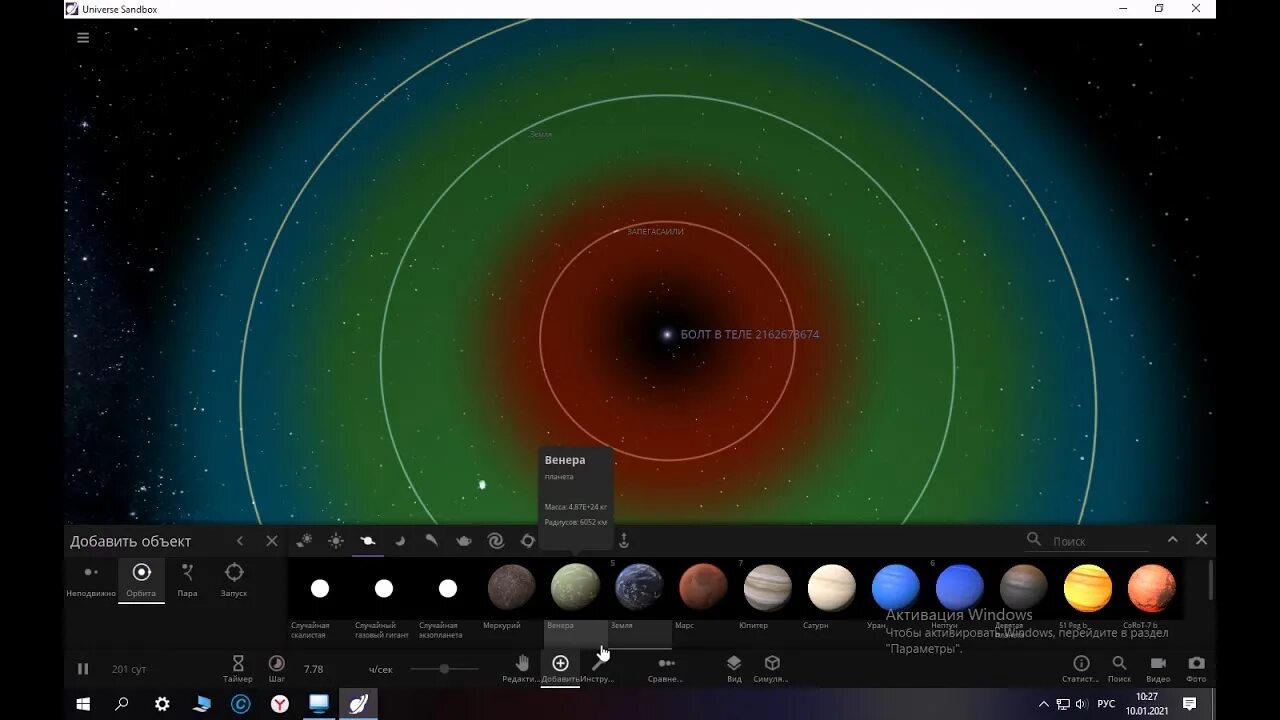This screenshot has height=720, width=1280.
Task: Select the БОЛТ В ТЕЛЕ 2162678674 star
Action: click(666, 334)
